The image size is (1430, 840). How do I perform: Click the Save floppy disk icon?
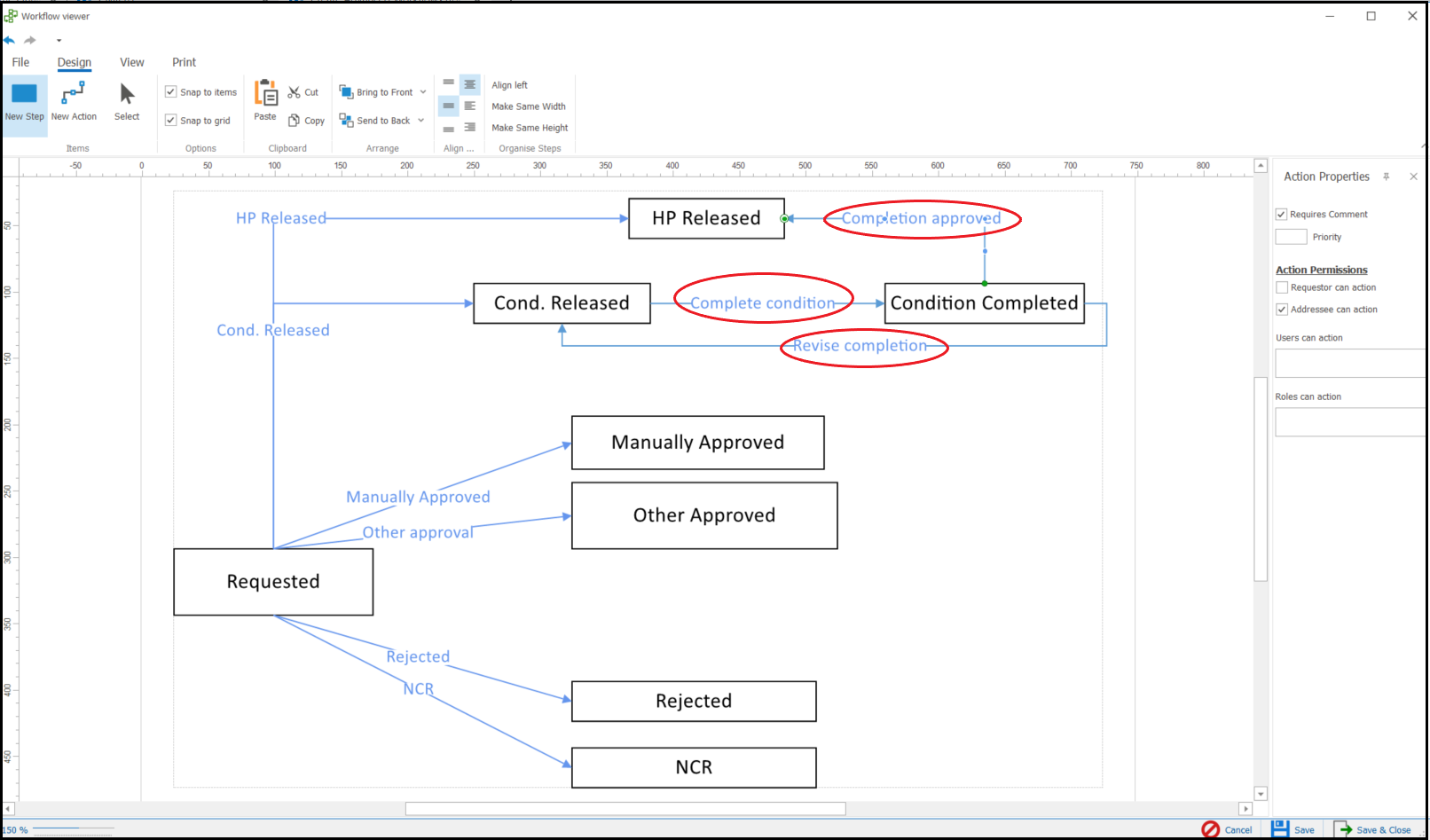[x=1280, y=829]
